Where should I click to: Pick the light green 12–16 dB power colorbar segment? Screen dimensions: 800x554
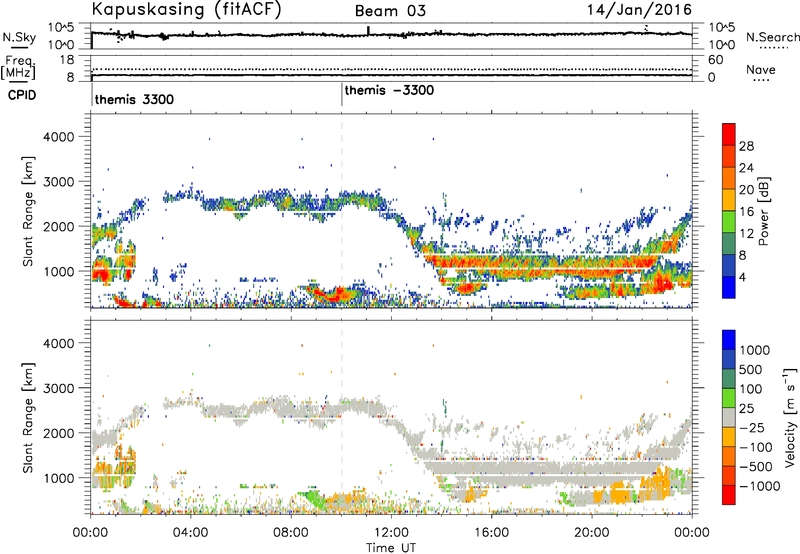(729, 222)
